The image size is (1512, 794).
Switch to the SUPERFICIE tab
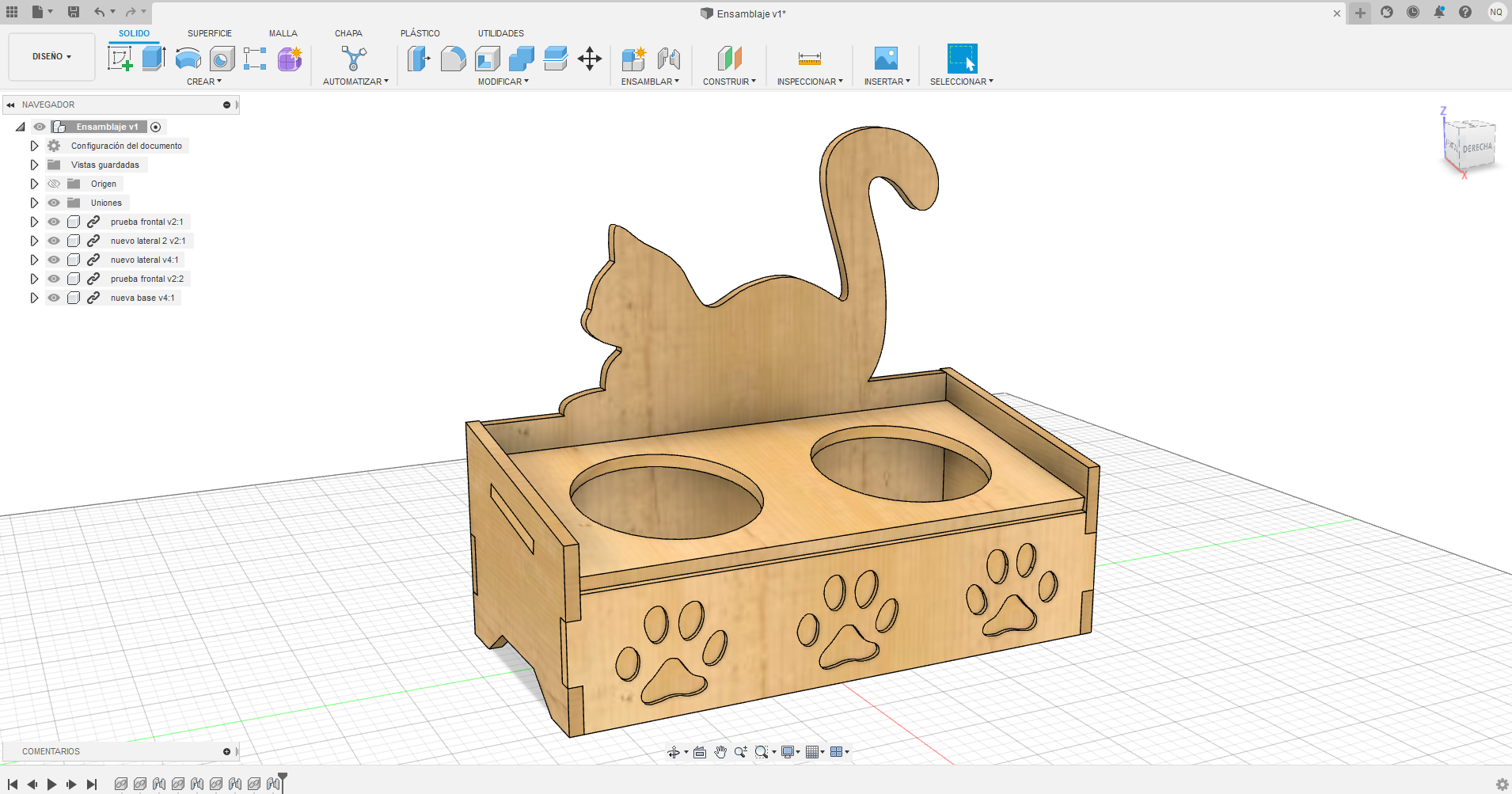tap(210, 33)
